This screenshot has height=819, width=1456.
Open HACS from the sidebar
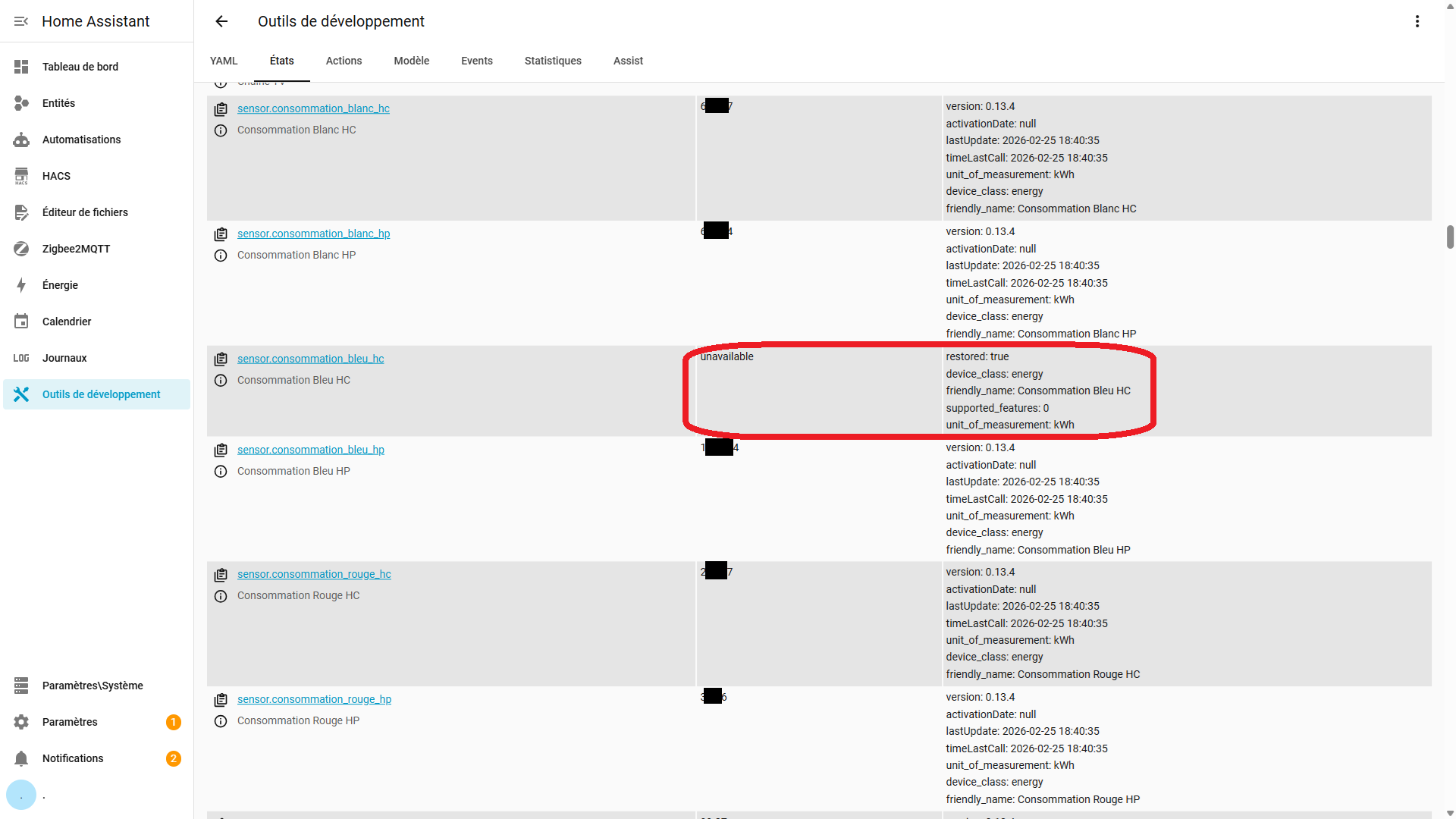56,176
